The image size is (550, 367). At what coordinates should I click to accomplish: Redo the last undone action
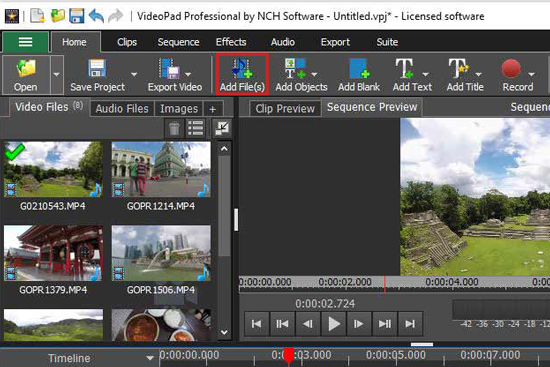115,16
